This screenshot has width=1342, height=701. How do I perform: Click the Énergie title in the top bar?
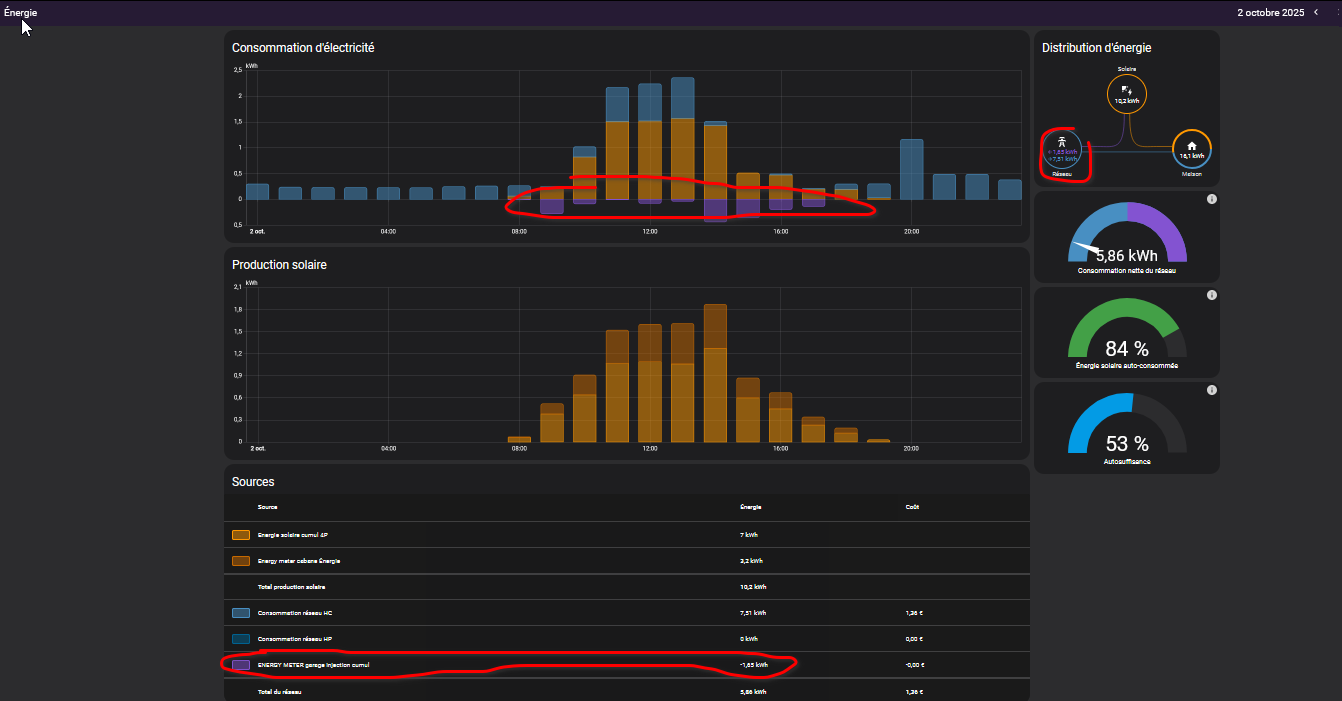point(20,13)
